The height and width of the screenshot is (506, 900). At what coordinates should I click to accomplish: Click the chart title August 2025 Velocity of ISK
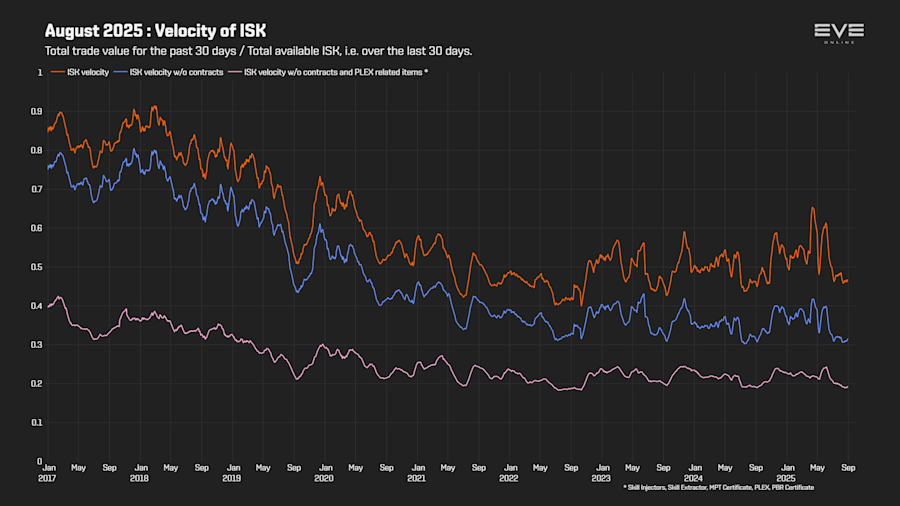[156, 31]
